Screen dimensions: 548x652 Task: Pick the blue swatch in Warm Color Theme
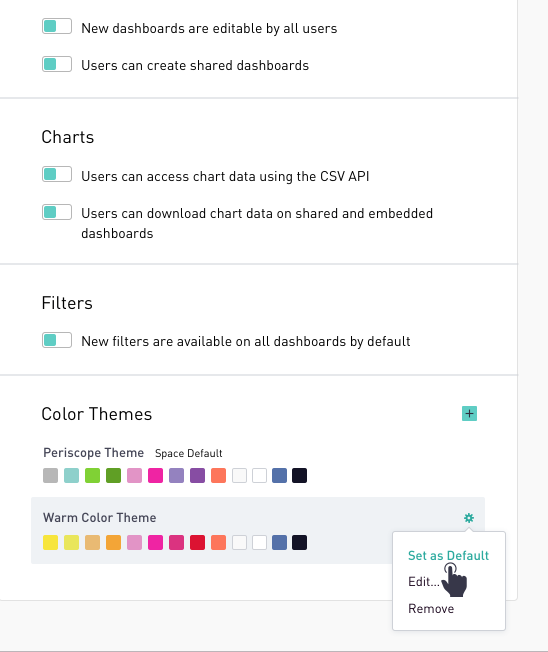[x=279, y=543]
